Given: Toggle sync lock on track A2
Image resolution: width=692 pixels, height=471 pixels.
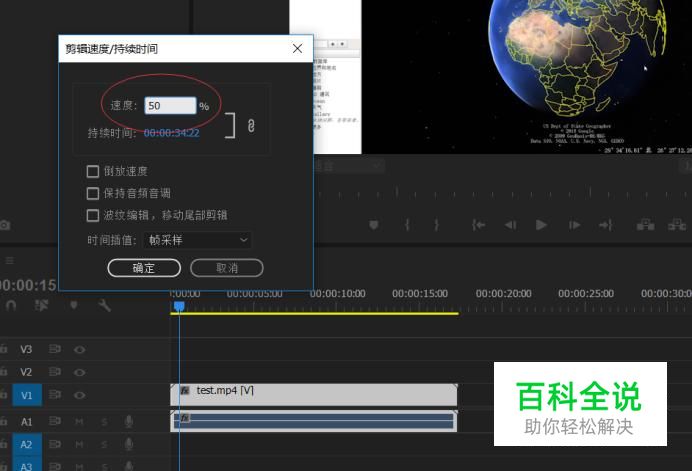Looking at the screenshot, I should 55,444.
